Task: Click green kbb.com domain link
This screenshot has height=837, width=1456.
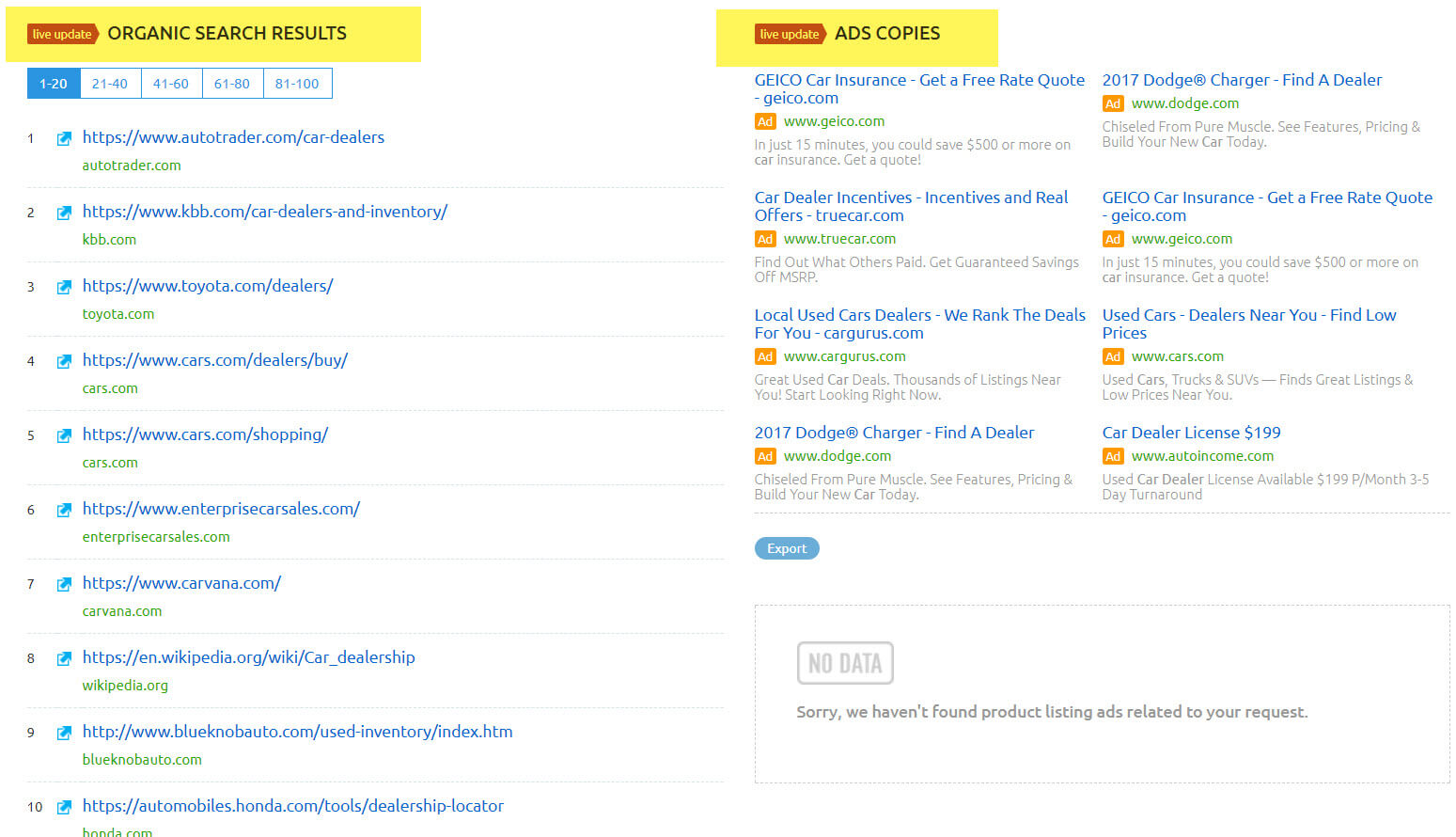Action: coord(109,240)
